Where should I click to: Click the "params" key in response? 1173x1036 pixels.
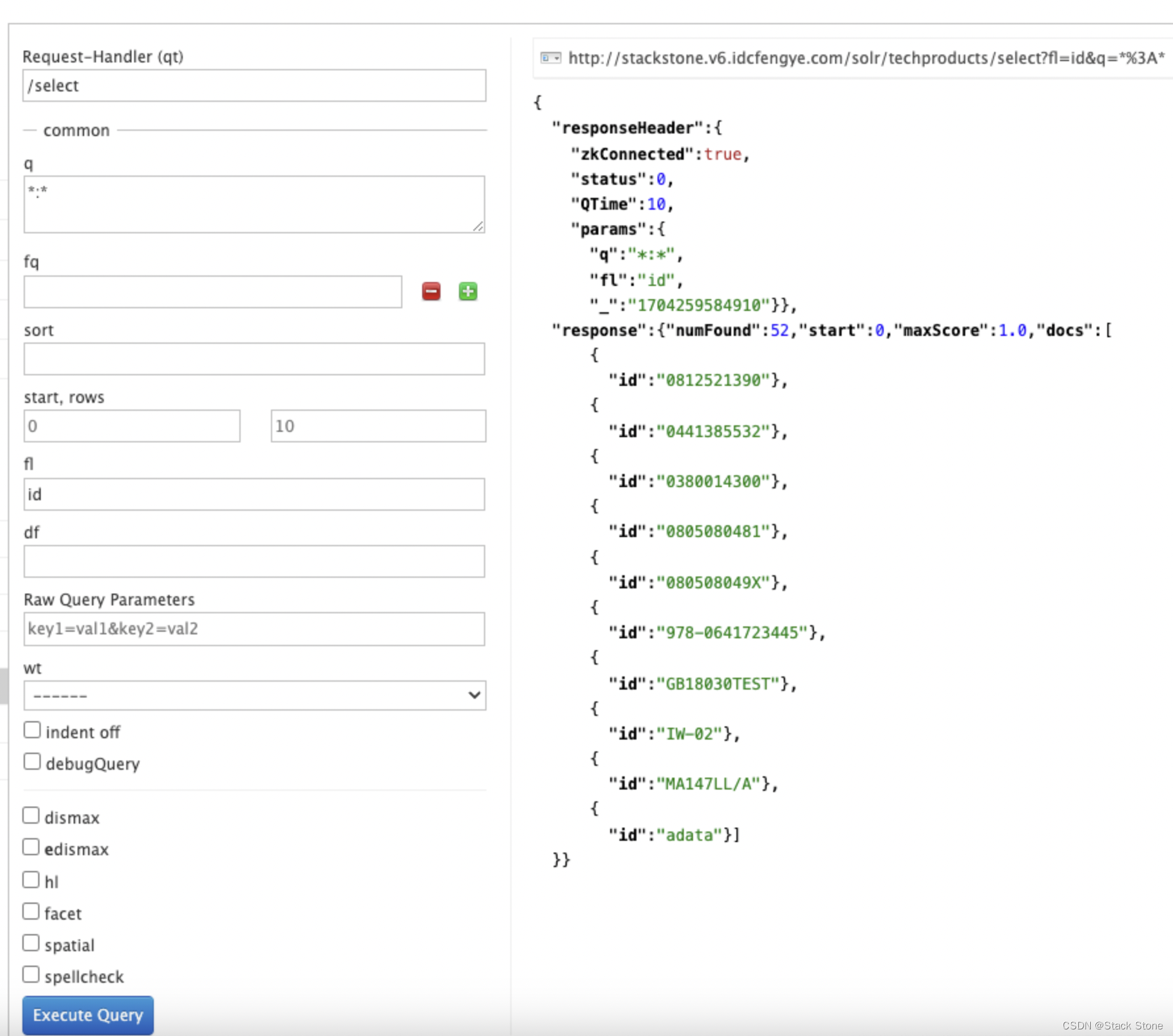609,229
